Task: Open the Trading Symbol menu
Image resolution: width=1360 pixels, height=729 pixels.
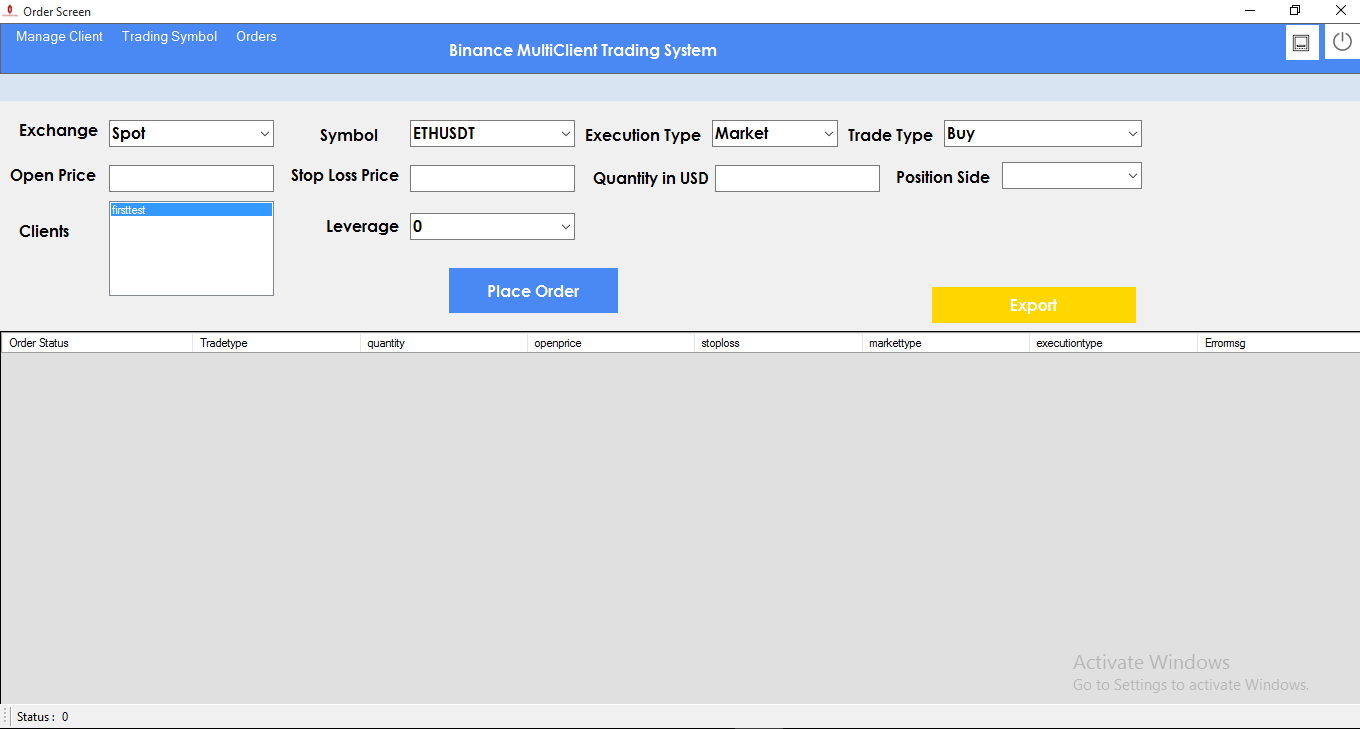Action: pos(169,37)
